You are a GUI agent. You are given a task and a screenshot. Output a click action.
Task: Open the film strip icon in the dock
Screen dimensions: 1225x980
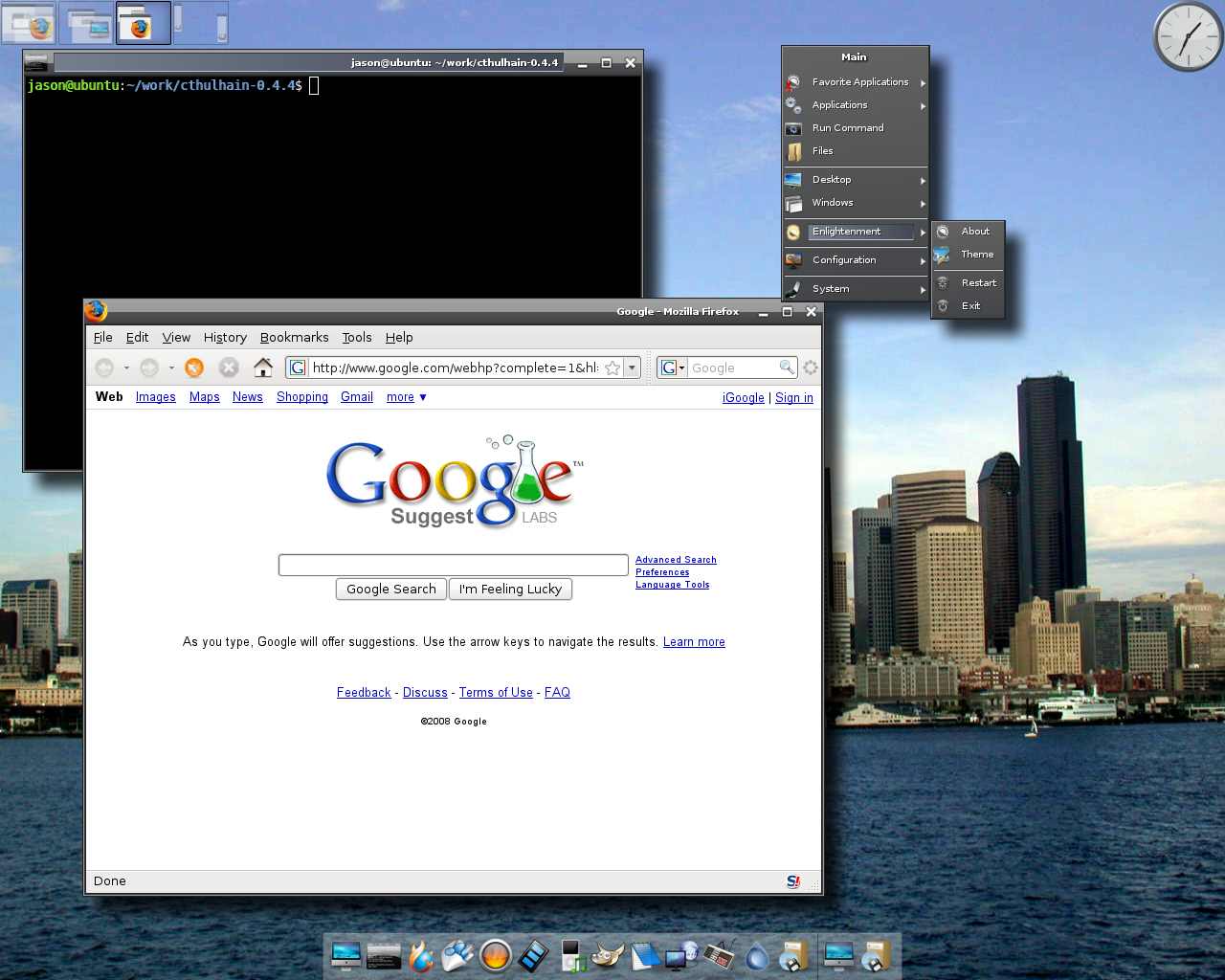coord(533,955)
